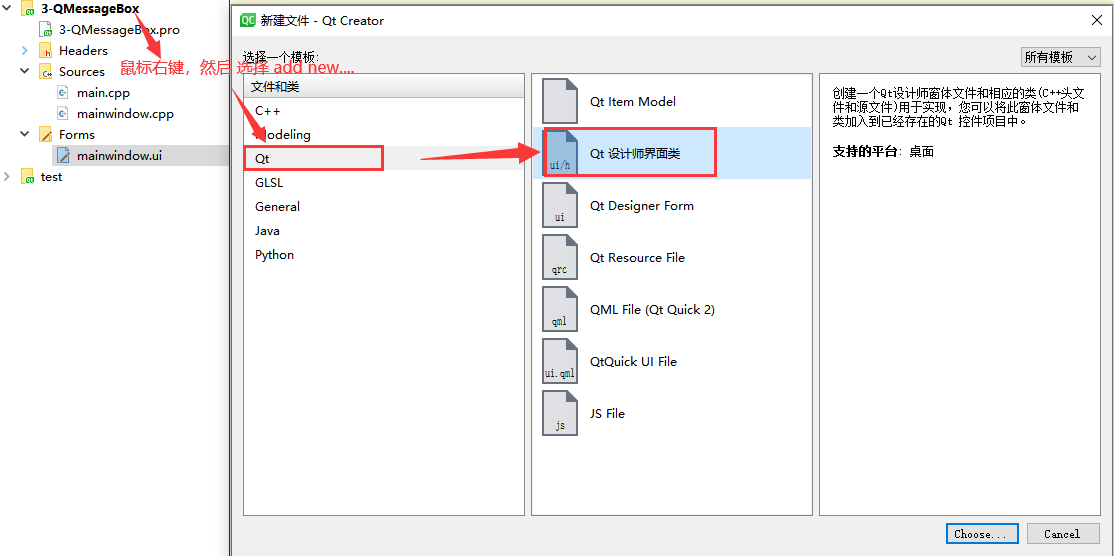1114x556 pixels.
Task: Select the Qt Item Model template icon
Action: [x=560, y=101]
